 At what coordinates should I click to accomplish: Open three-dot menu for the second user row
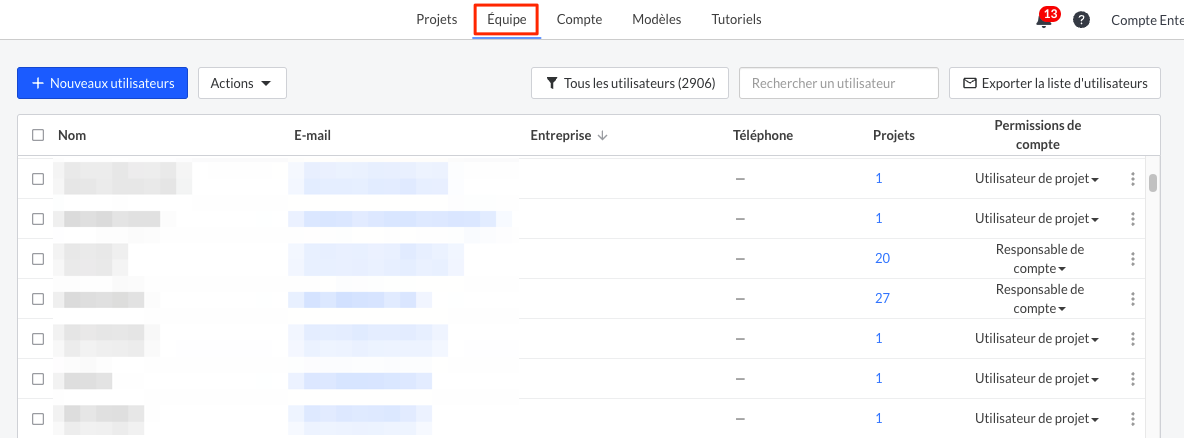click(1132, 219)
